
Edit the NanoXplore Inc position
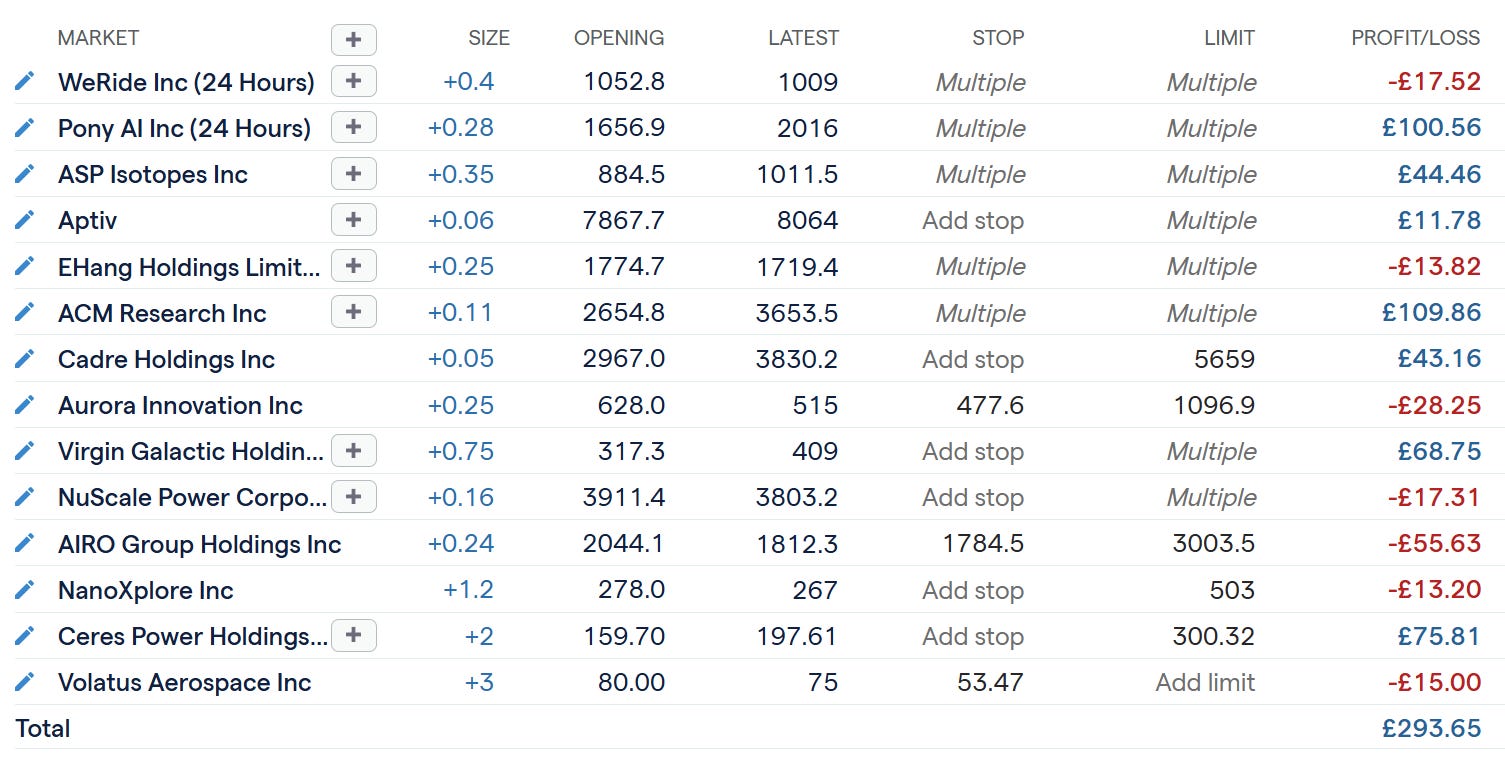coord(24,590)
